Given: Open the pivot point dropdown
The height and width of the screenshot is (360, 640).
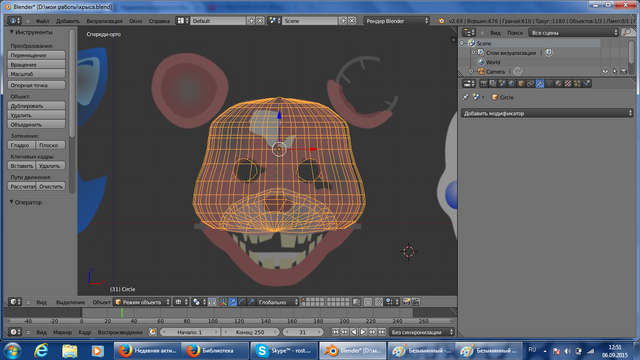Looking at the screenshot, I should pyautogui.click(x=199, y=302).
